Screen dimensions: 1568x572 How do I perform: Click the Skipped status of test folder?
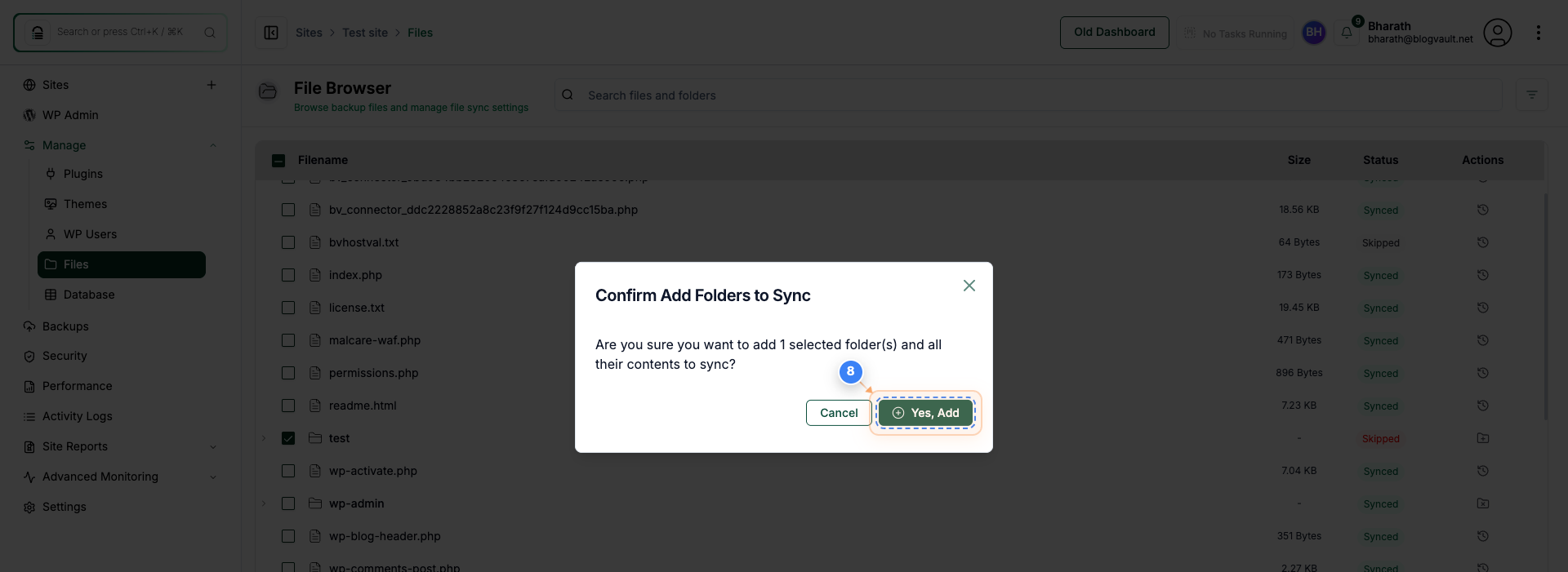click(x=1381, y=439)
